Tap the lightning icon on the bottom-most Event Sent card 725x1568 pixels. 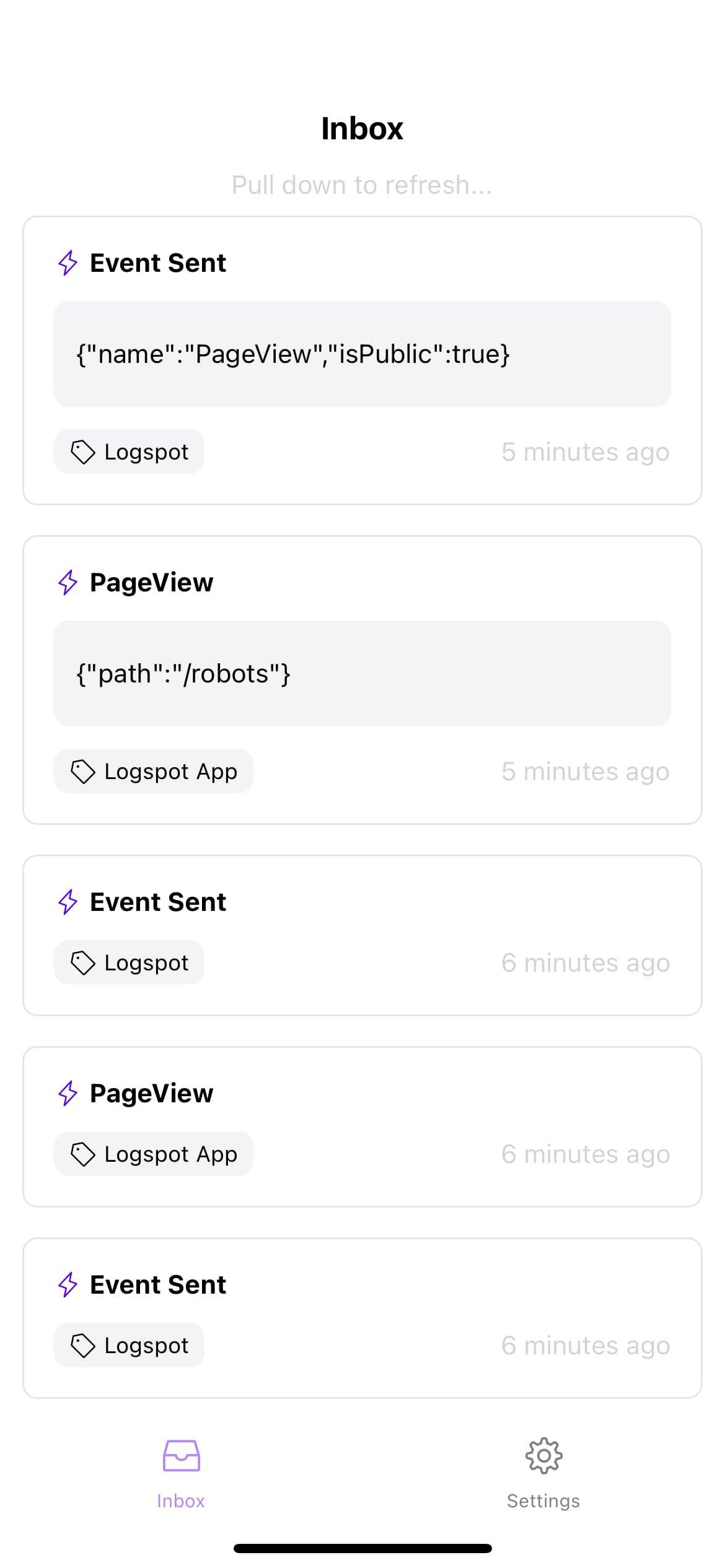pyautogui.click(x=68, y=1284)
